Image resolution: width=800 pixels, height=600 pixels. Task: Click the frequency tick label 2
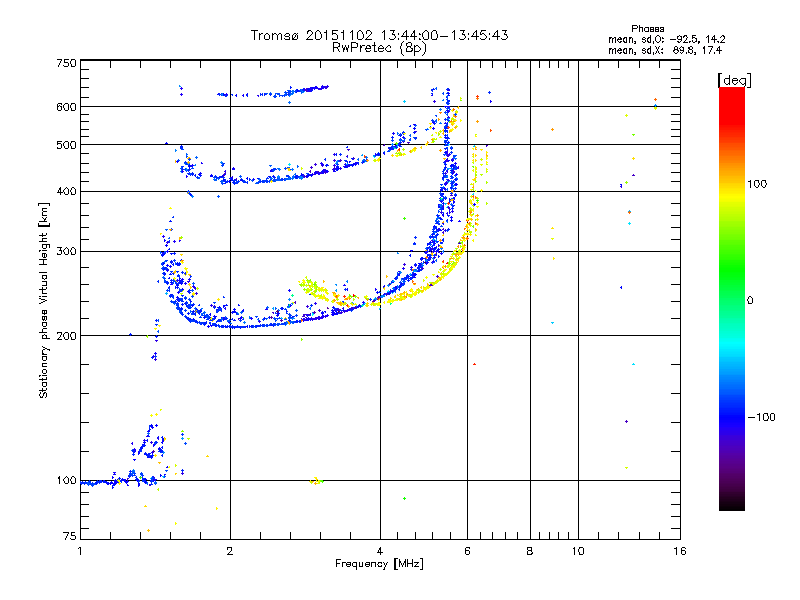[x=230, y=551]
